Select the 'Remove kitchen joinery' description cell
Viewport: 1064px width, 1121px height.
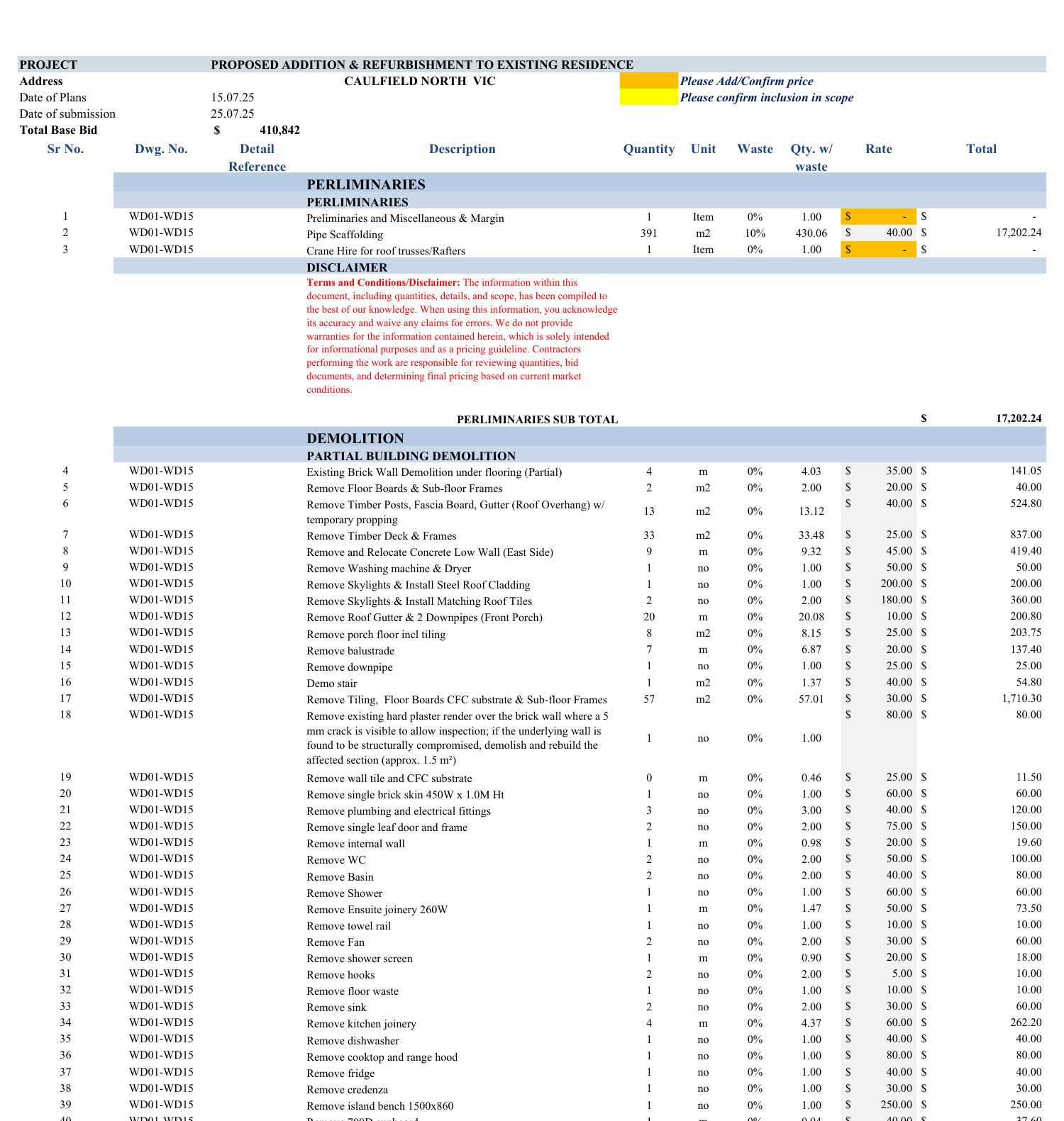[x=362, y=1024]
